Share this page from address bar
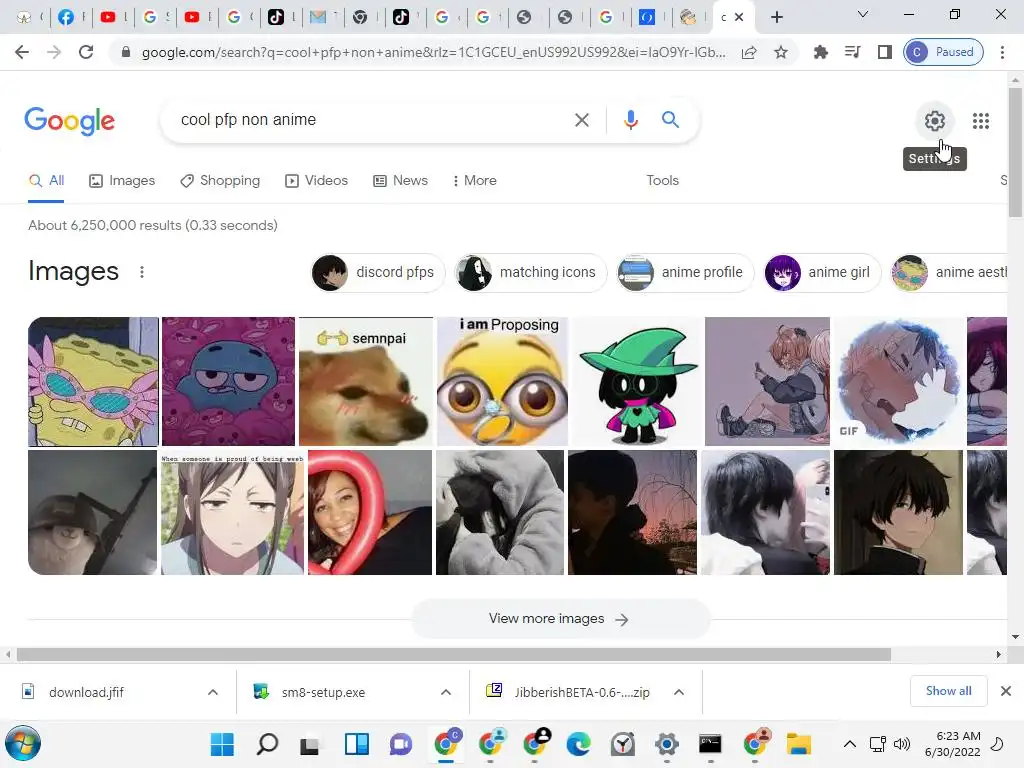The height and width of the screenshot is (768, 1024). [x=749, y=52]
